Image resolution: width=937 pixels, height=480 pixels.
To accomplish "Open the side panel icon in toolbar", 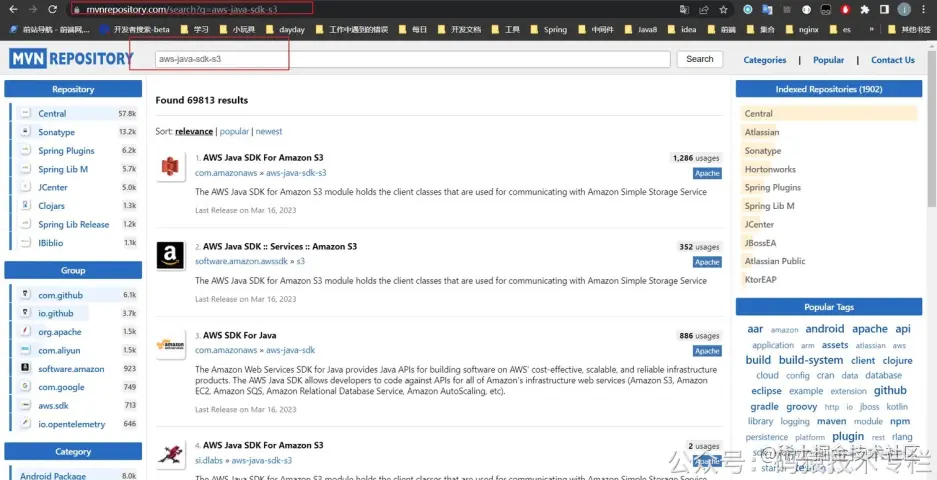I will tap(884, 10).
